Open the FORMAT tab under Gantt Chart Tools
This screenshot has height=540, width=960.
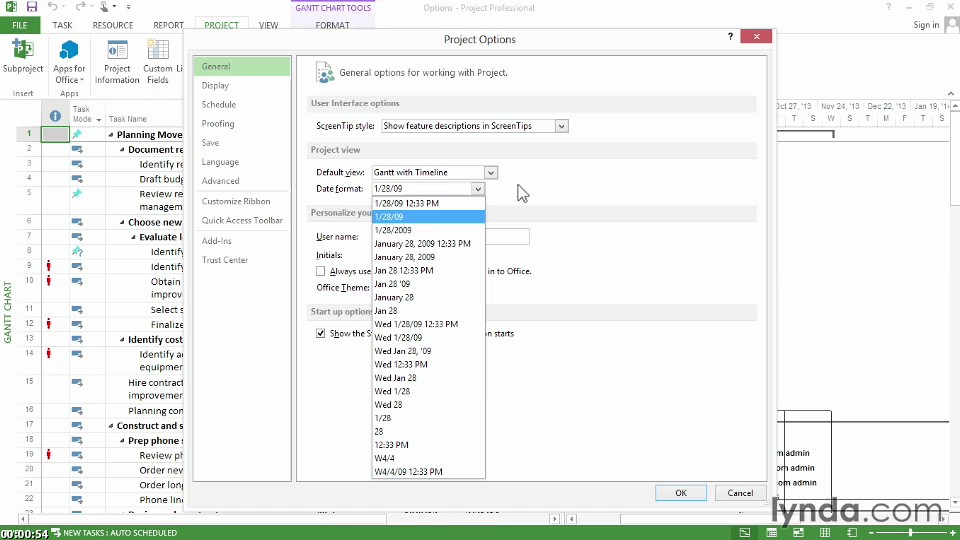click(332, 25)
